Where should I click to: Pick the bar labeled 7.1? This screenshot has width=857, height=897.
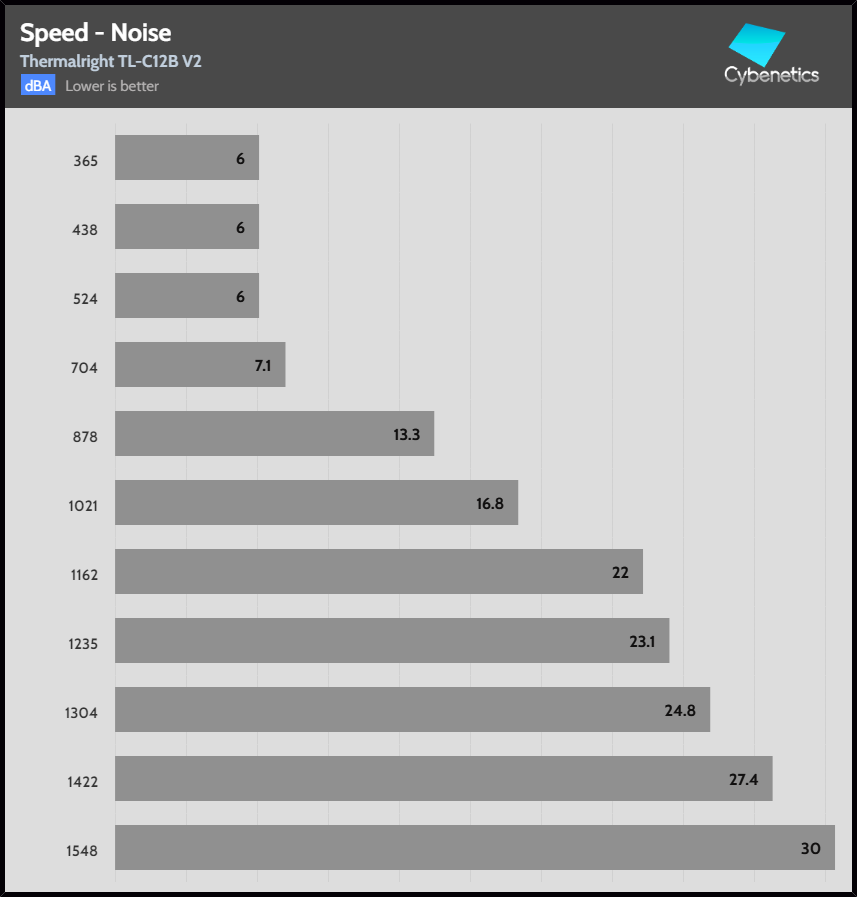200,365
